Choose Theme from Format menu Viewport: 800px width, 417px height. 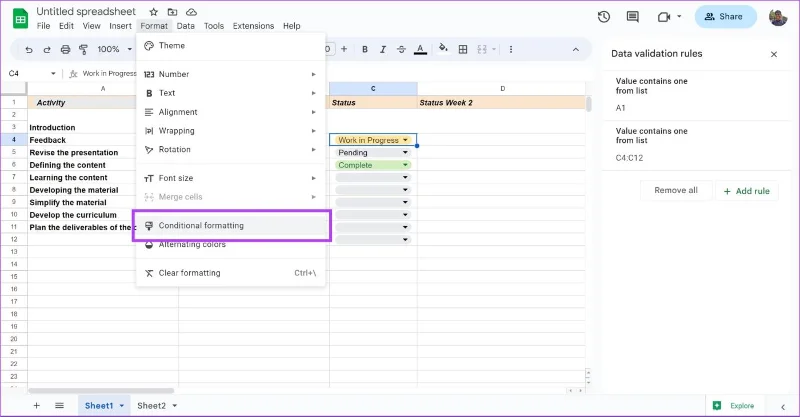click(231, 45)
